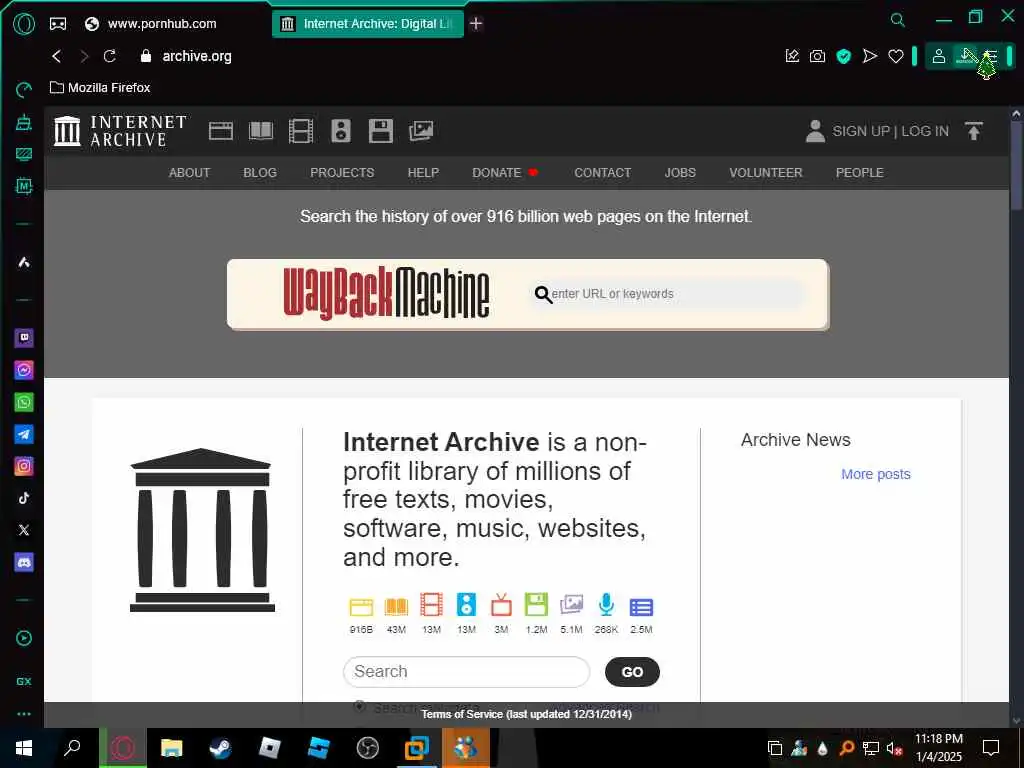Open the BLOG menu item
1024x768 pixels.
point(260,173)
